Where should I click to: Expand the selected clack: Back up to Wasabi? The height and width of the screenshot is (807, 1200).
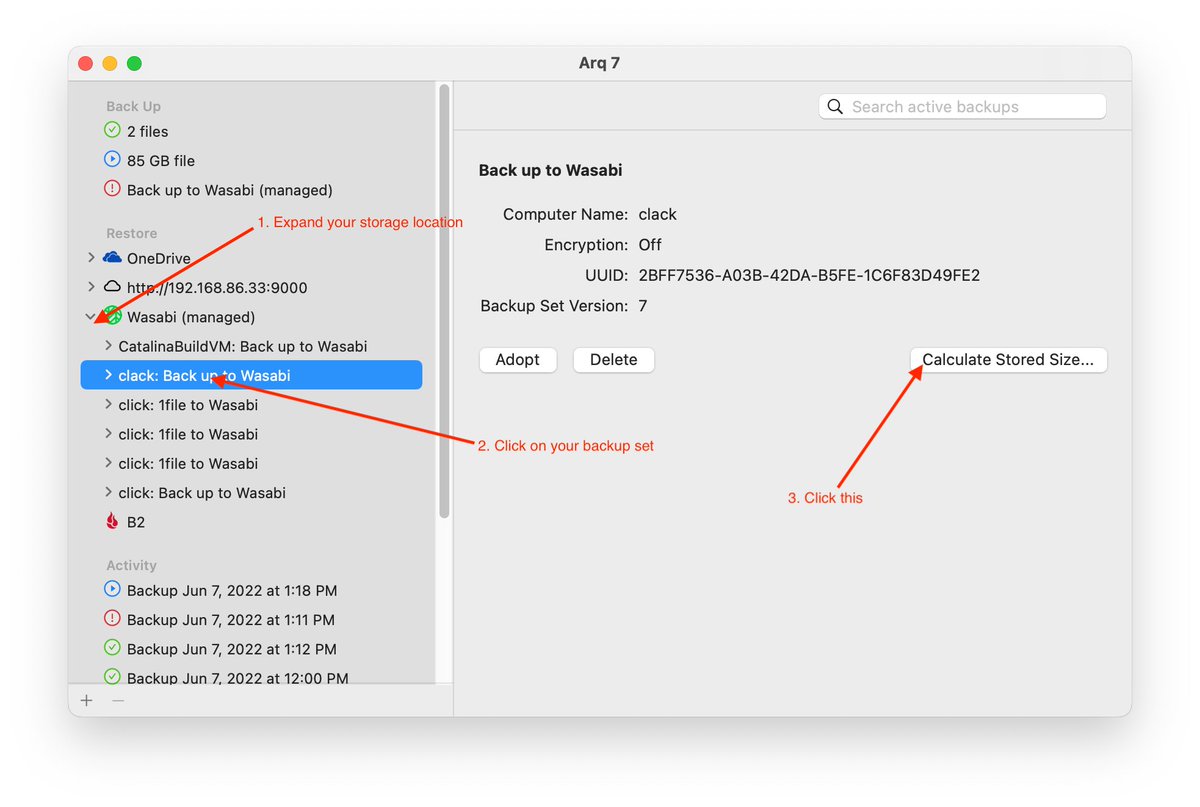point(108,375)
